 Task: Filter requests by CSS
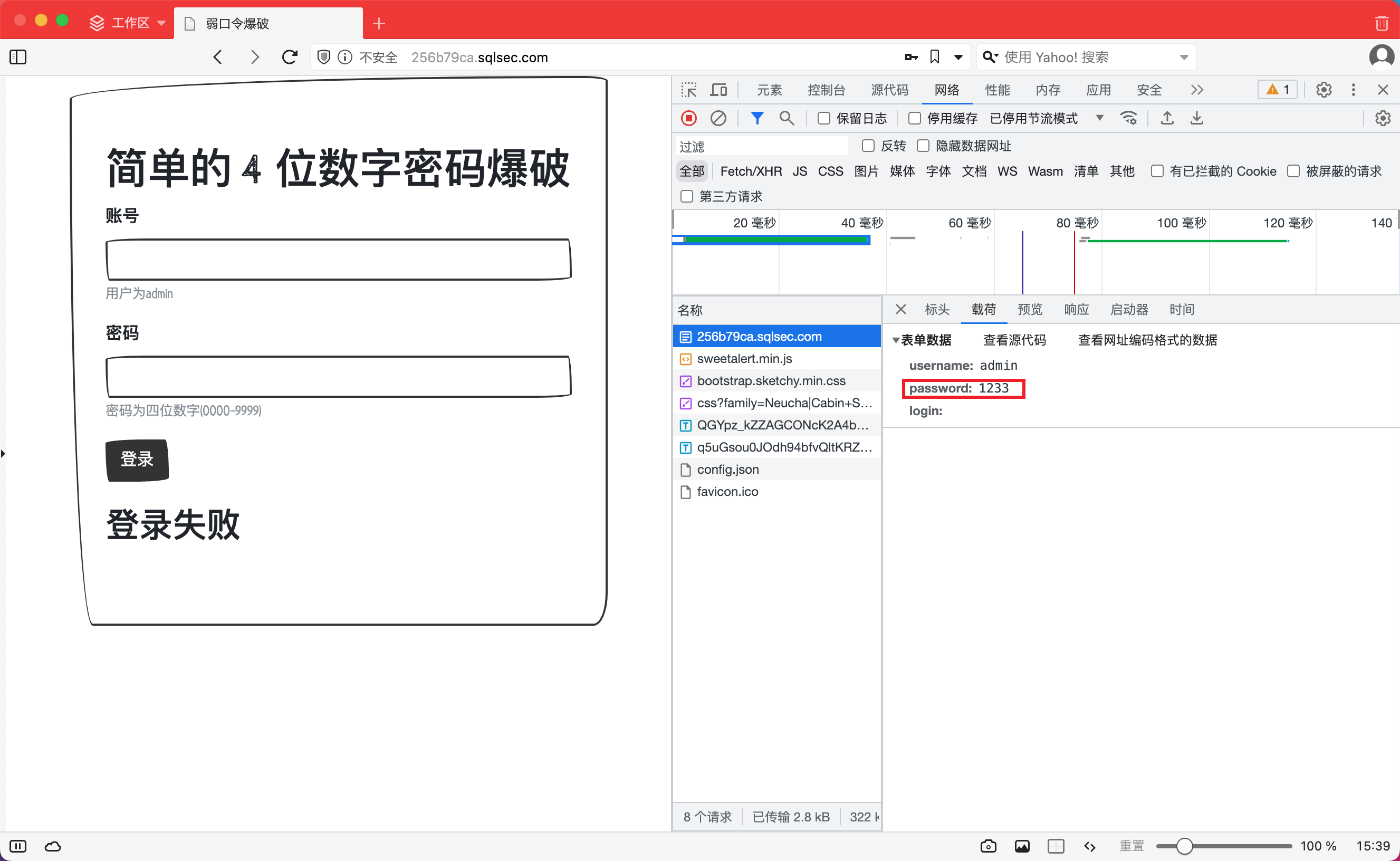(x=830, y=171)
